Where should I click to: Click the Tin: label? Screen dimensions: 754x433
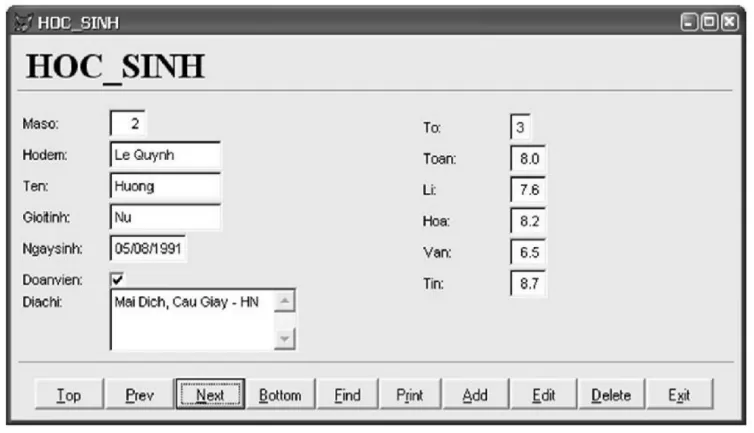(433, 284)
